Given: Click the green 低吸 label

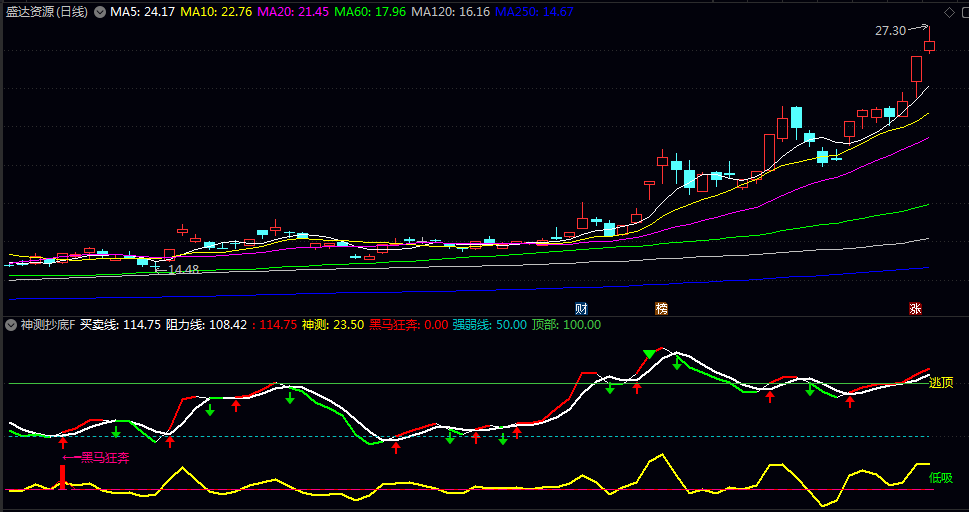Looking at the screenshot, I should pos(941,477).
